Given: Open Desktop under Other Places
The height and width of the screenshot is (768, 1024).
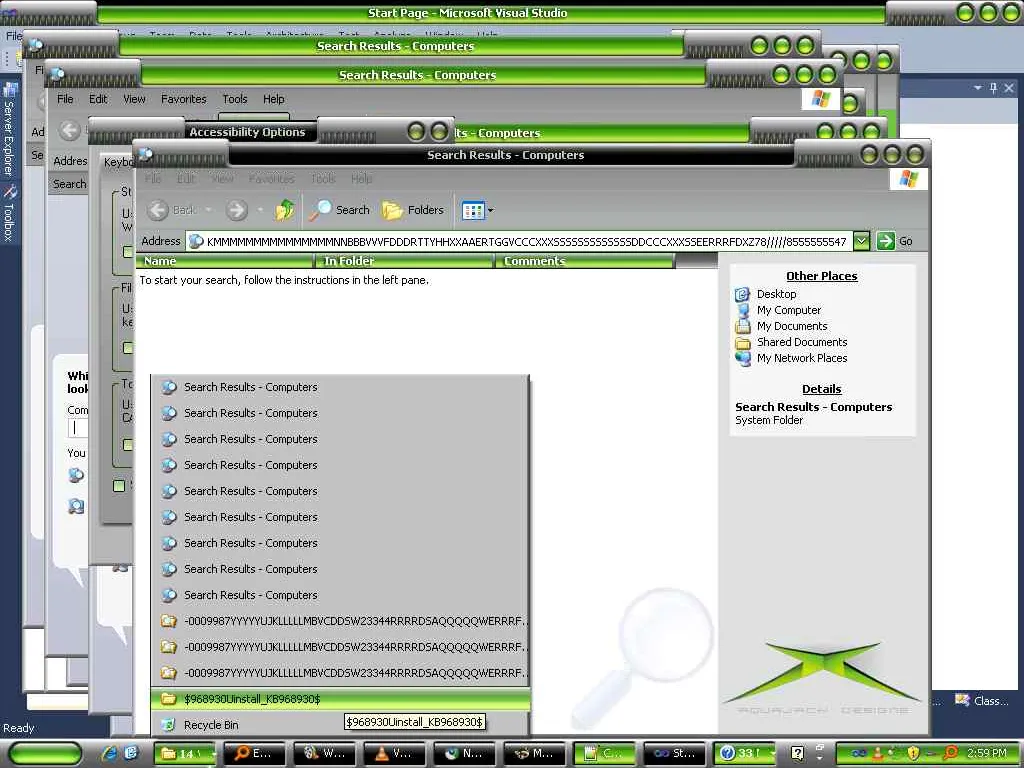Looking at the screenshot, I should [x=776, y=294].
